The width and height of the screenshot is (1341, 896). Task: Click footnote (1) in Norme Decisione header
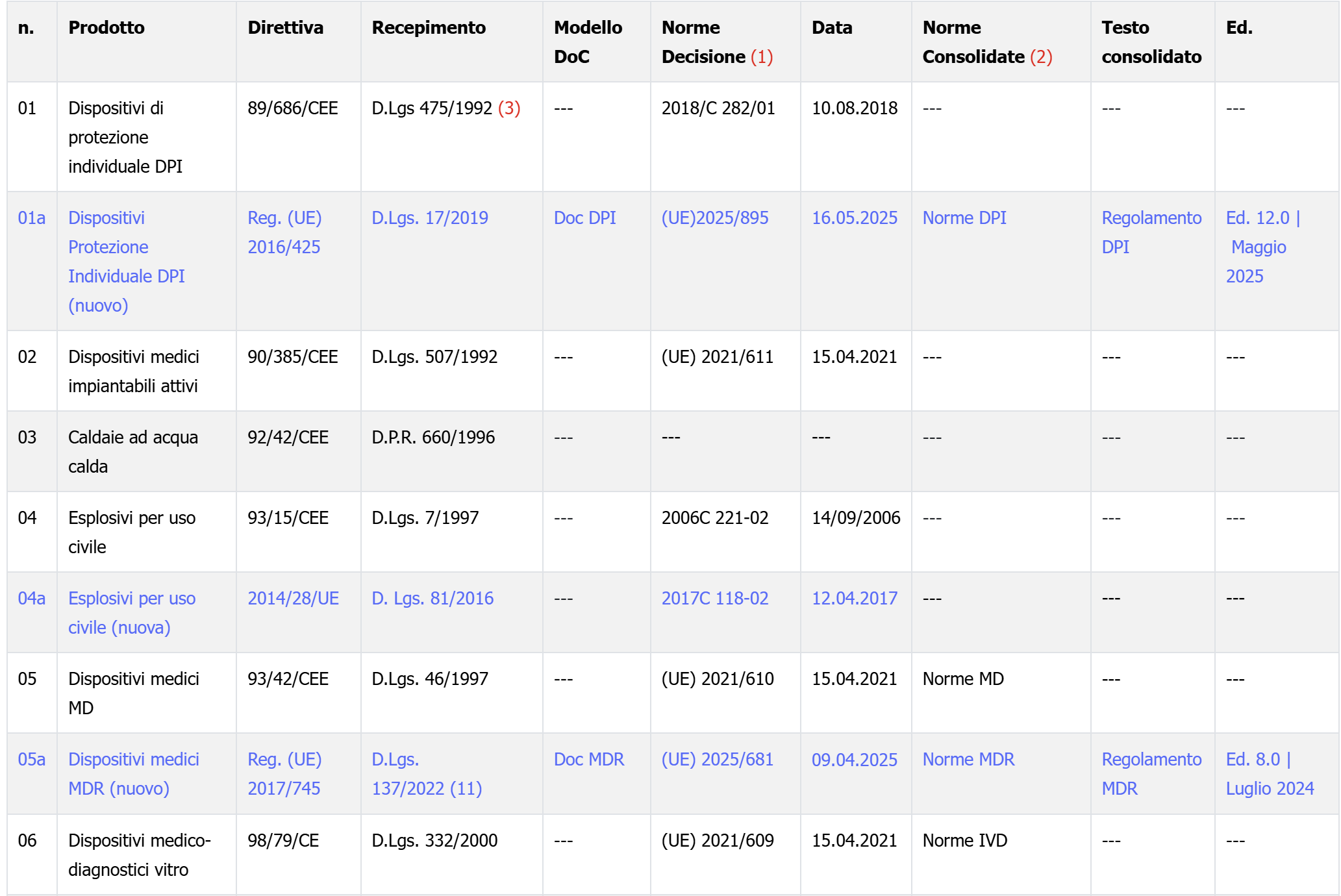762,57
